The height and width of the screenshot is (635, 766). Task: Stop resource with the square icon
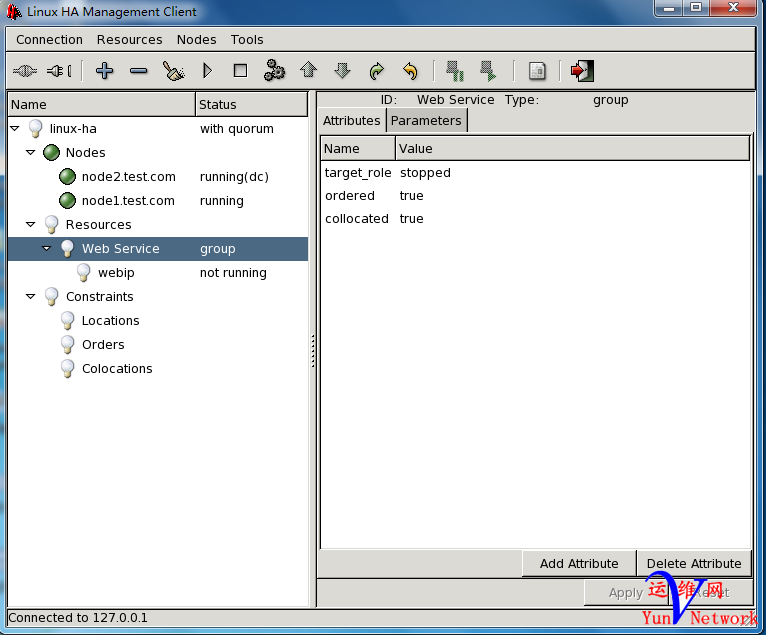[x=240, y=71]
